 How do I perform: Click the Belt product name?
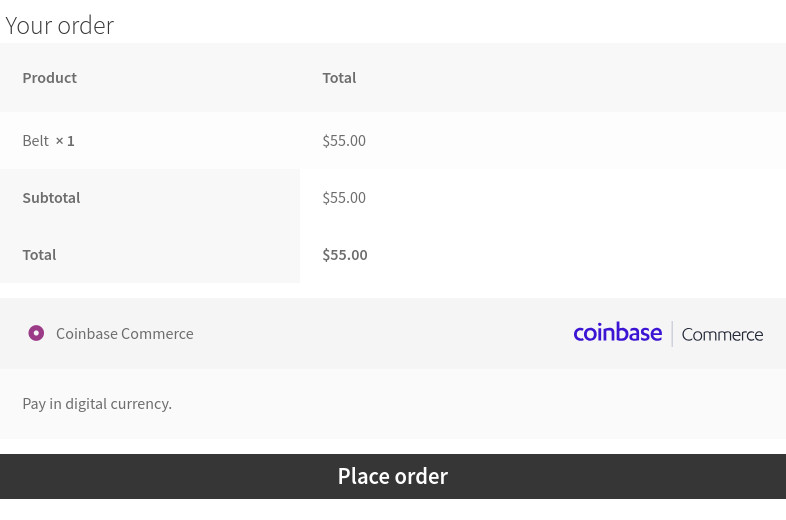[35, 141]
